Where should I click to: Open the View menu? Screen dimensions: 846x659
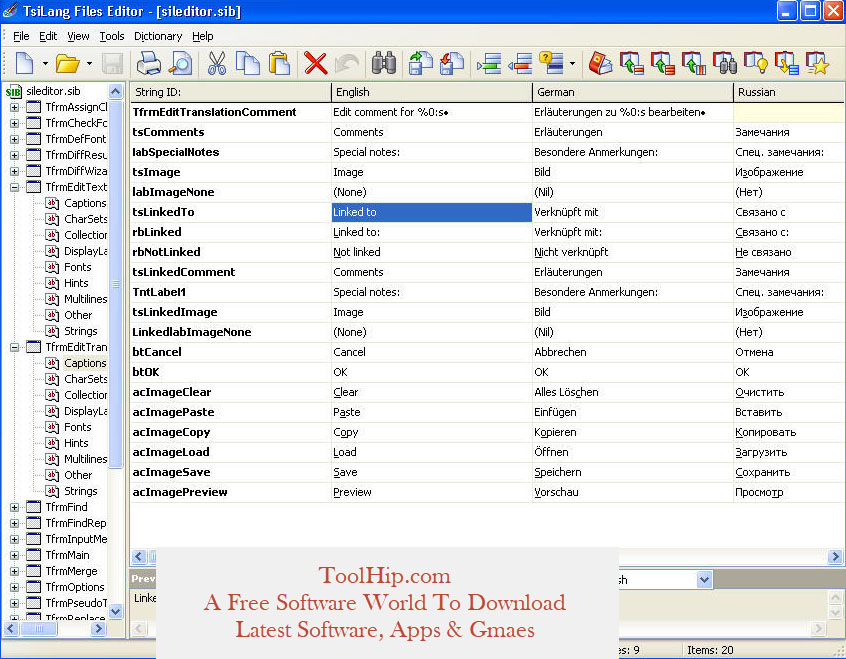pyautogui.click(x=78, y=36)
